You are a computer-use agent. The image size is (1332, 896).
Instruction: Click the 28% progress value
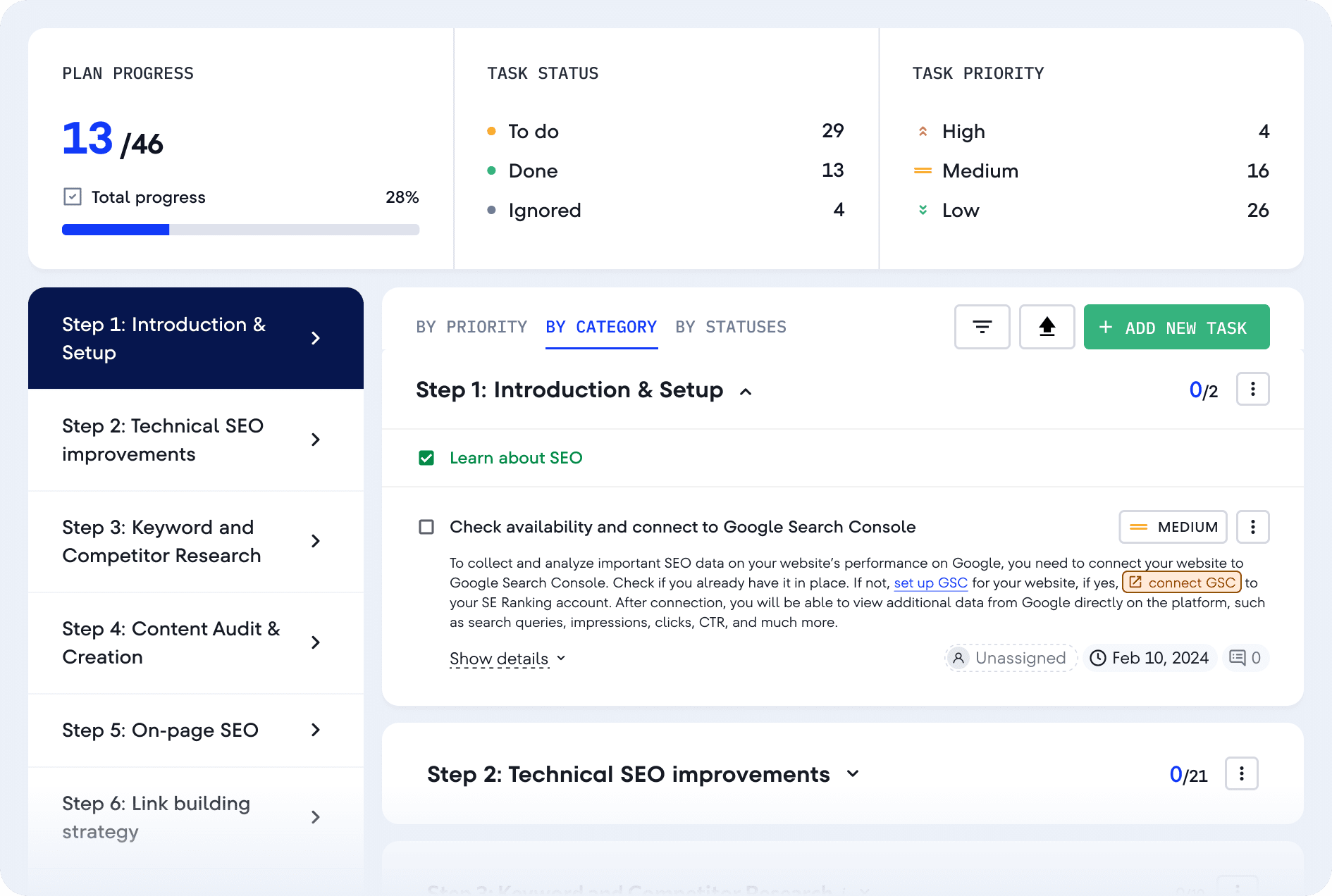(x=402, y=197)
